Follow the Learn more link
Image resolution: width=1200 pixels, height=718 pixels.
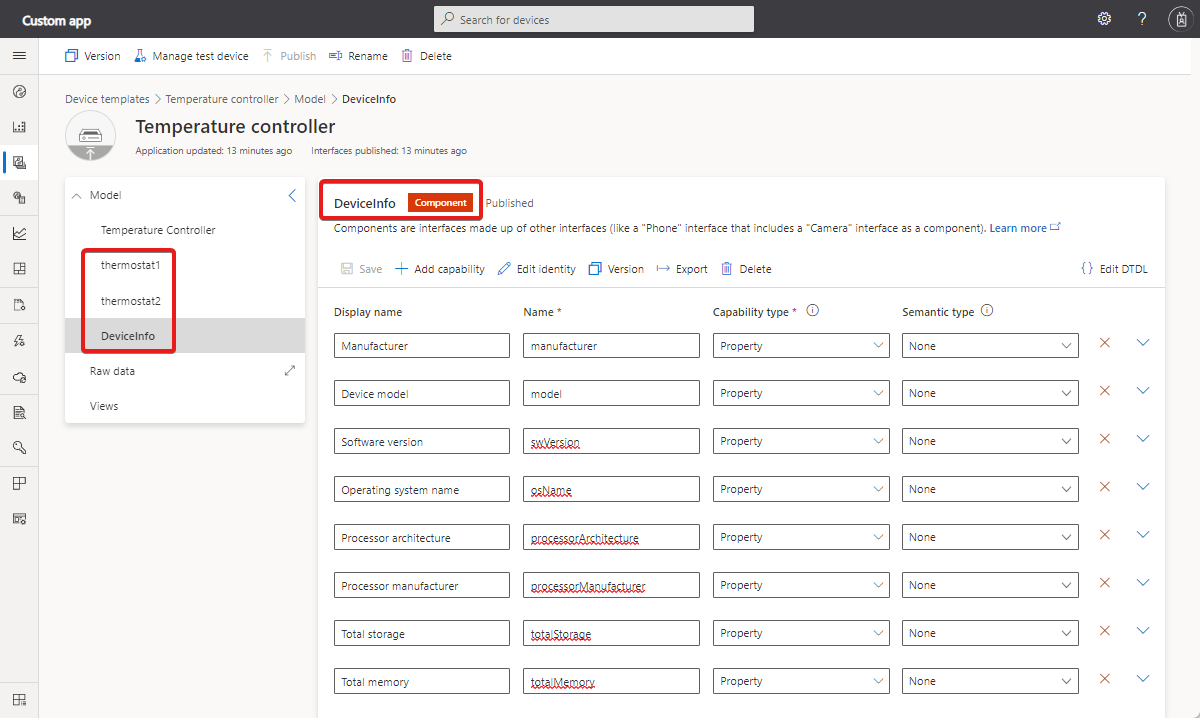tap(1018, 228)
